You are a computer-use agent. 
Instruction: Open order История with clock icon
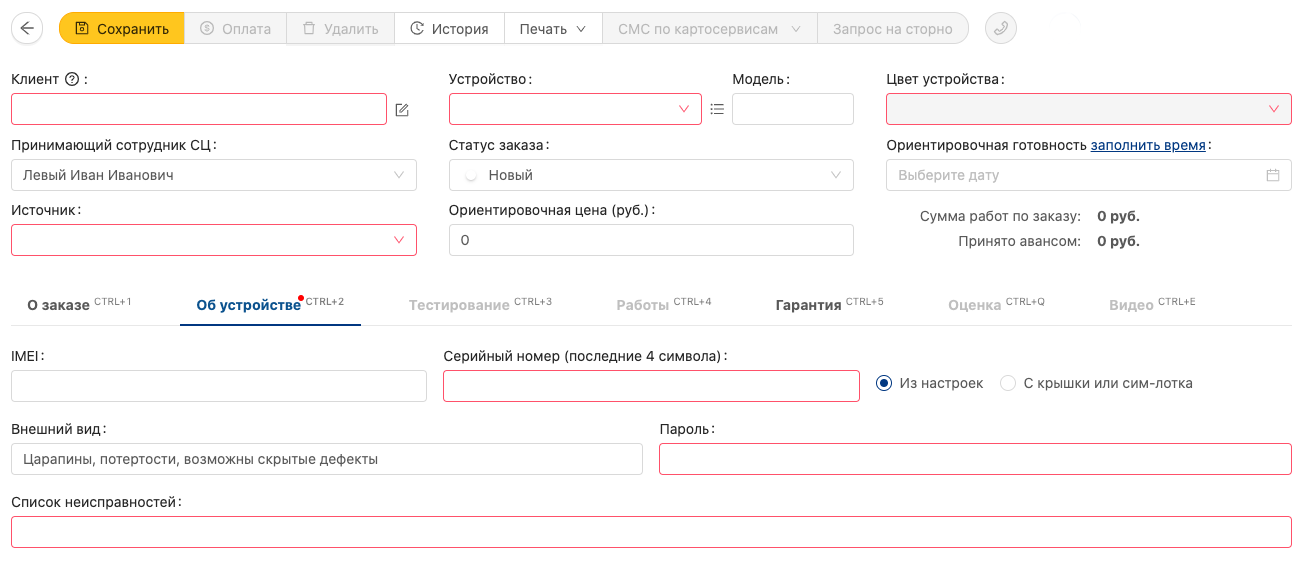[449, 28]
